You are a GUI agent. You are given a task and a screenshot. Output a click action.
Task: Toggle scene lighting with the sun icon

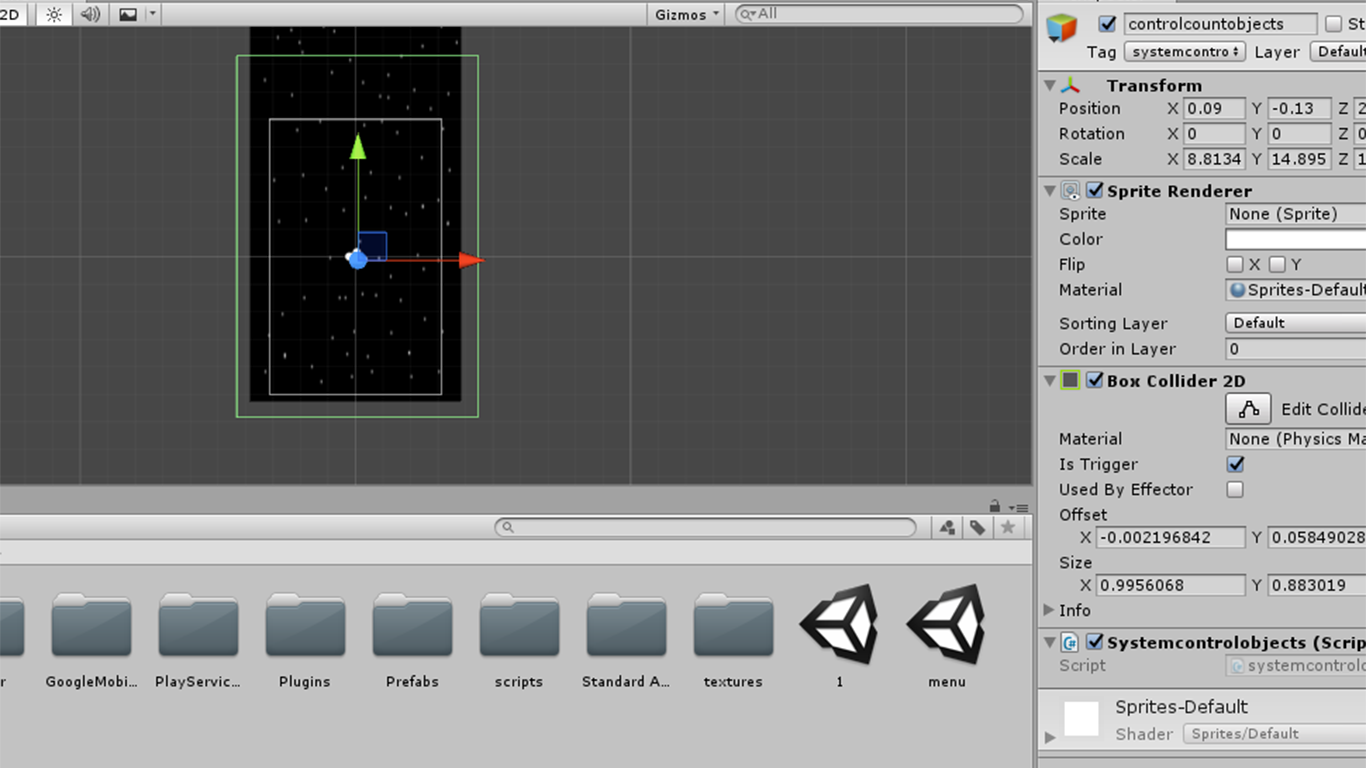click(x=54, y=14)
